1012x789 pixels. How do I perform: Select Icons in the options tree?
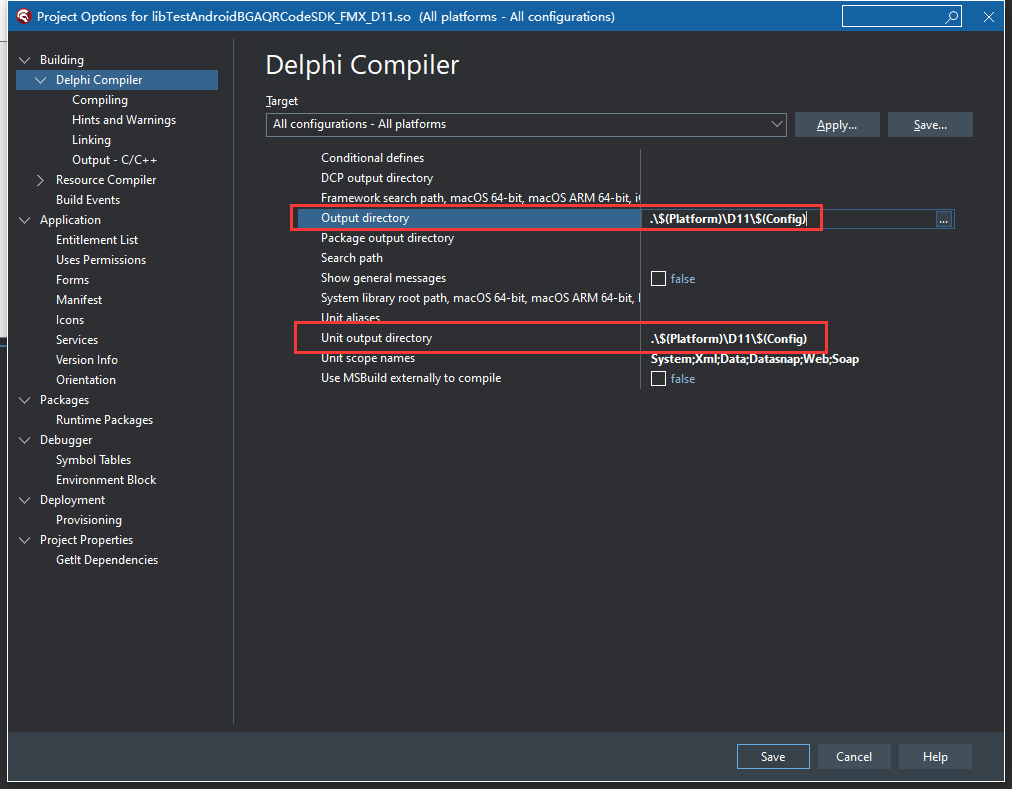tap(70, 320)
